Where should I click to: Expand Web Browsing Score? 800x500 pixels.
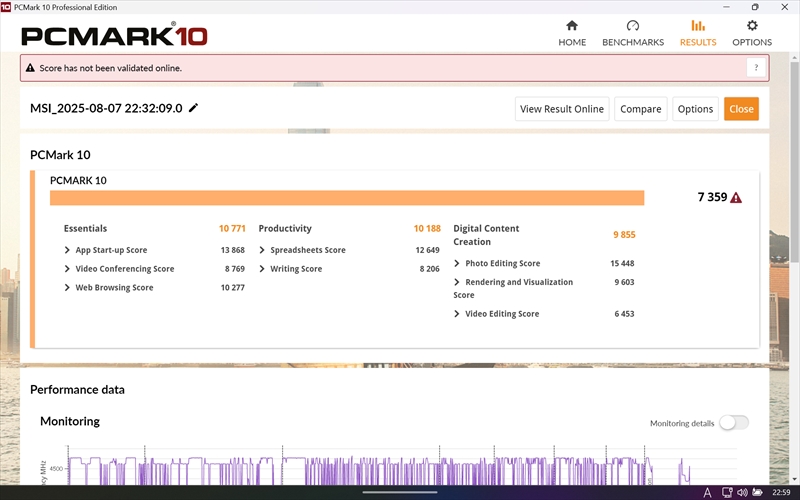(x=67, y=288)
